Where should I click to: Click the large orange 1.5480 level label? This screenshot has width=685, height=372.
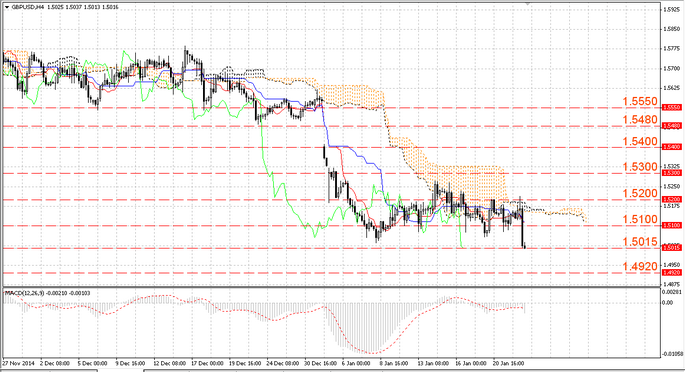(x=640, y=120)
